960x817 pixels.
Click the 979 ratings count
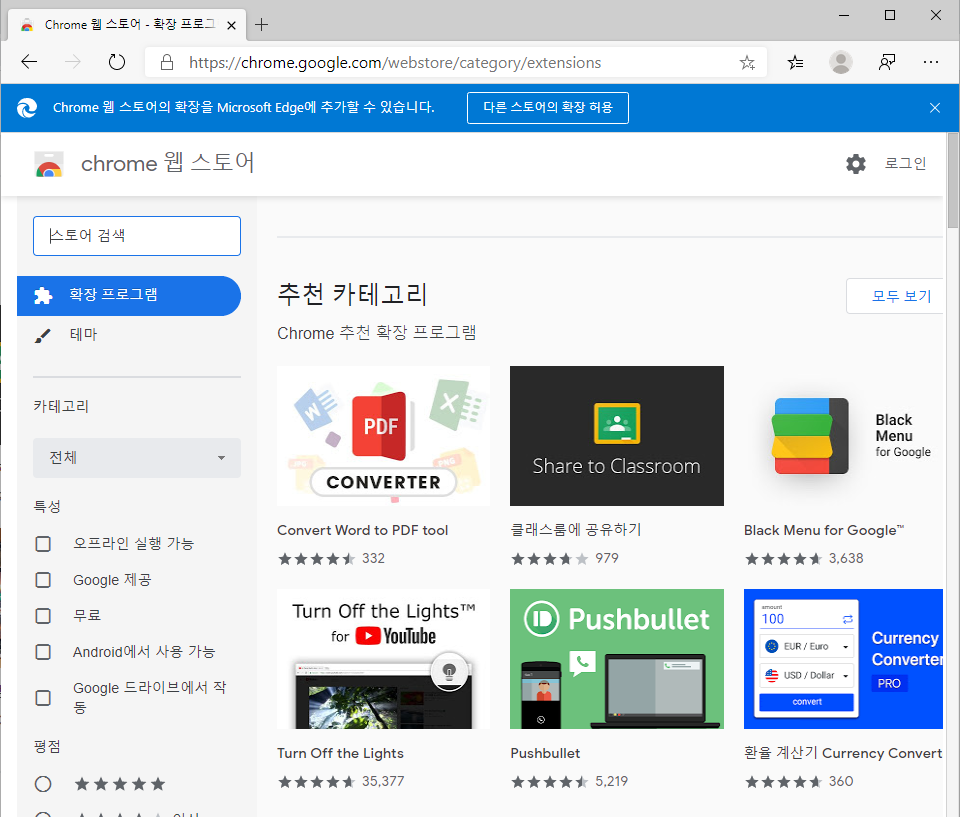pos(607,559)
